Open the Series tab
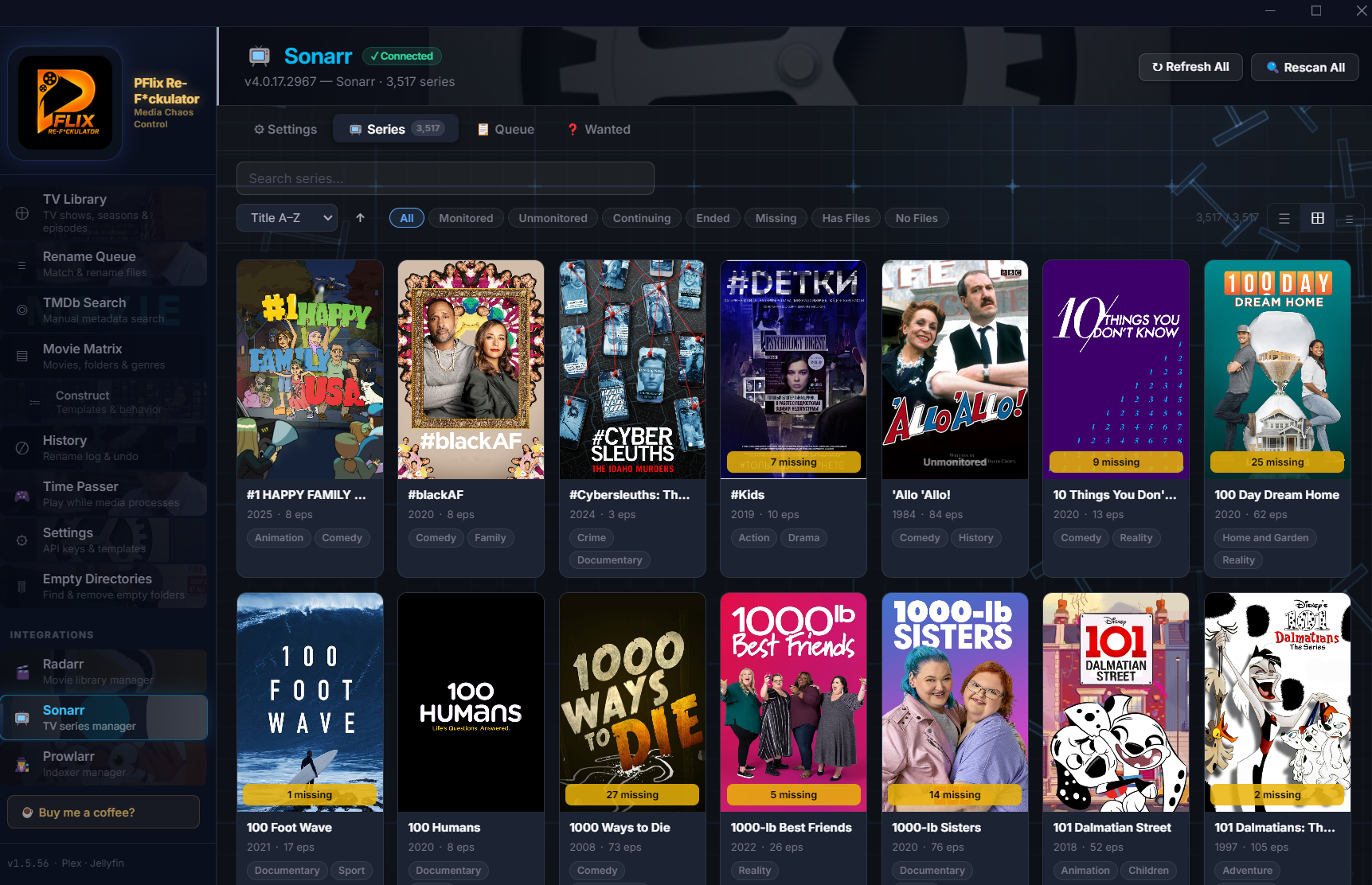Screen dimensions: 1372x885 coord(396,129)
